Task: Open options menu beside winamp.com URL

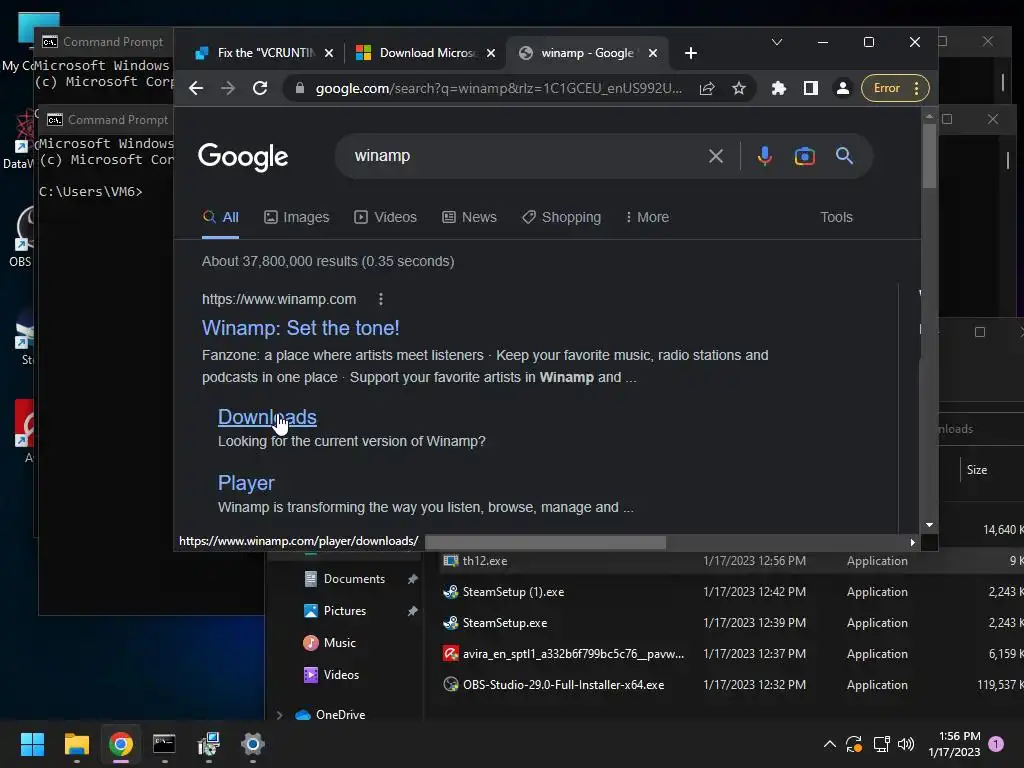Action: (x=381, y=299)
